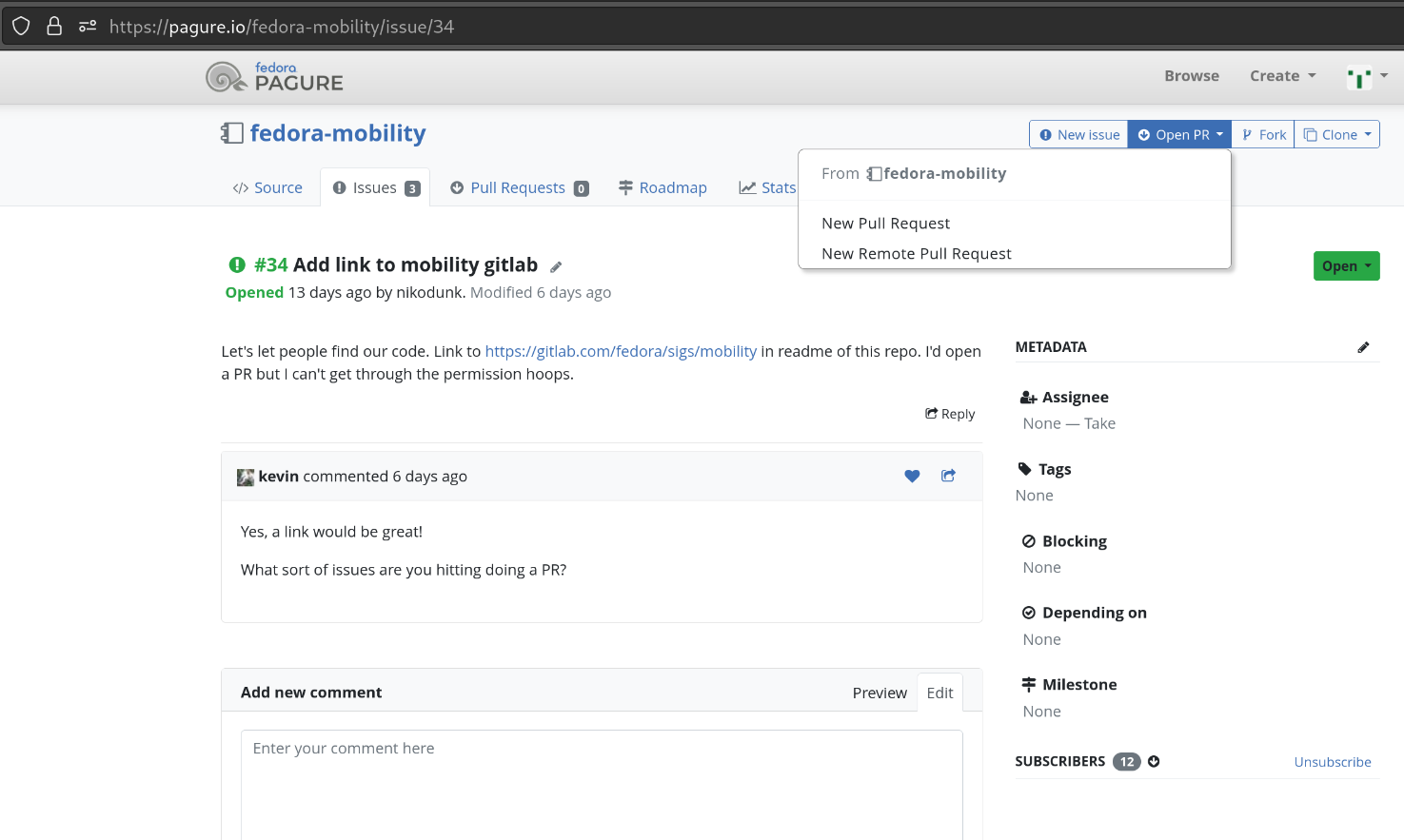Open the green Open status dropdown
This screenshot has height=840, width=1404.
tap(1347, 266)
